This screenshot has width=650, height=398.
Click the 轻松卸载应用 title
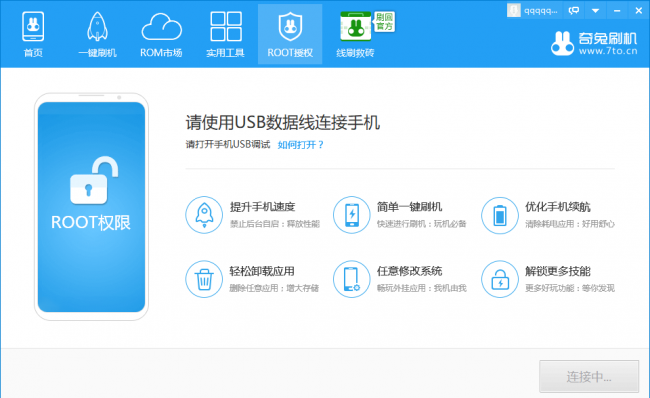pos(262,271)
